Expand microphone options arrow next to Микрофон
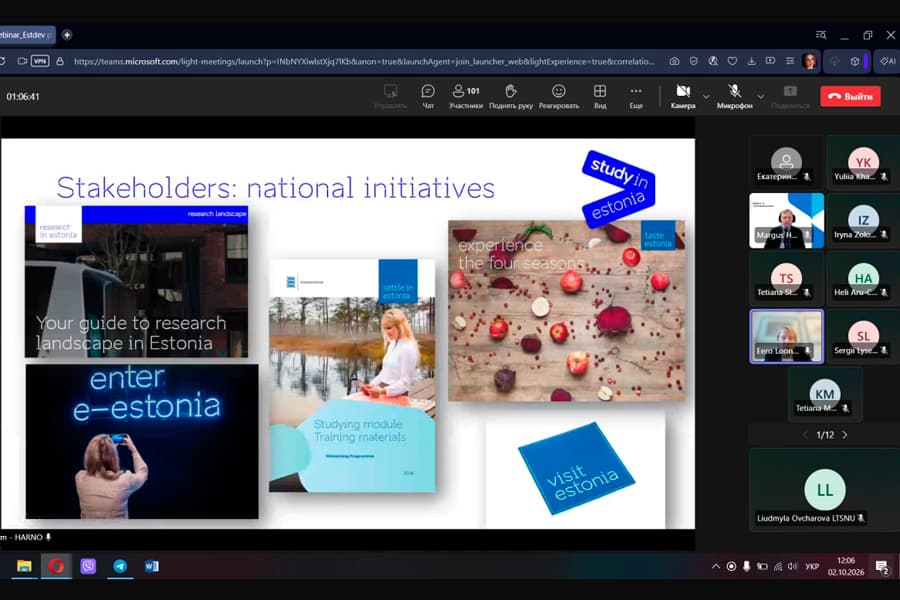The height and width of the screenshot is (600, 900). pos(761,96)
